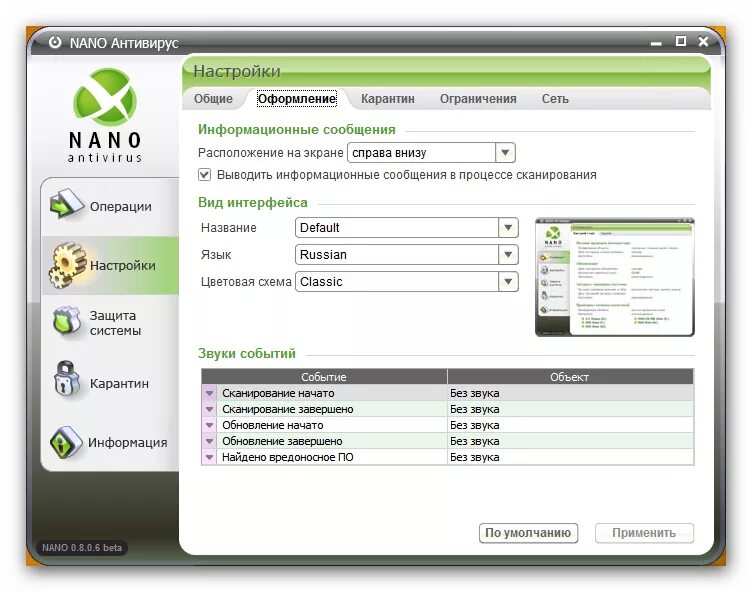Click Без звука for Найдено вредоносное ПО
This screenshot has height=592, width=752.
coord(474,457)
